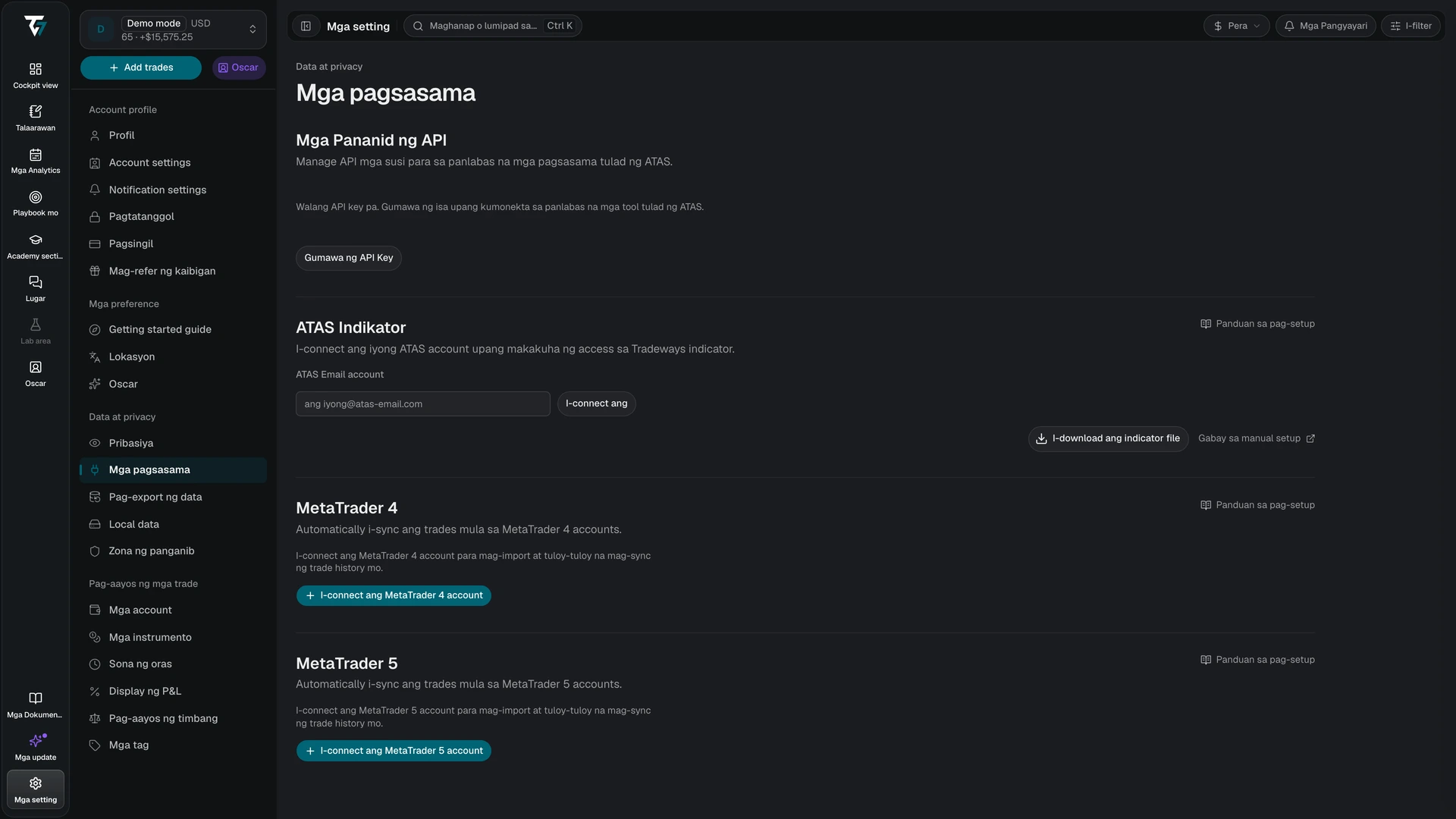This screenshot has height=819, width=1456.
Task: Toggle sidebar panel icon in header
Action: [x=306, y=26]
